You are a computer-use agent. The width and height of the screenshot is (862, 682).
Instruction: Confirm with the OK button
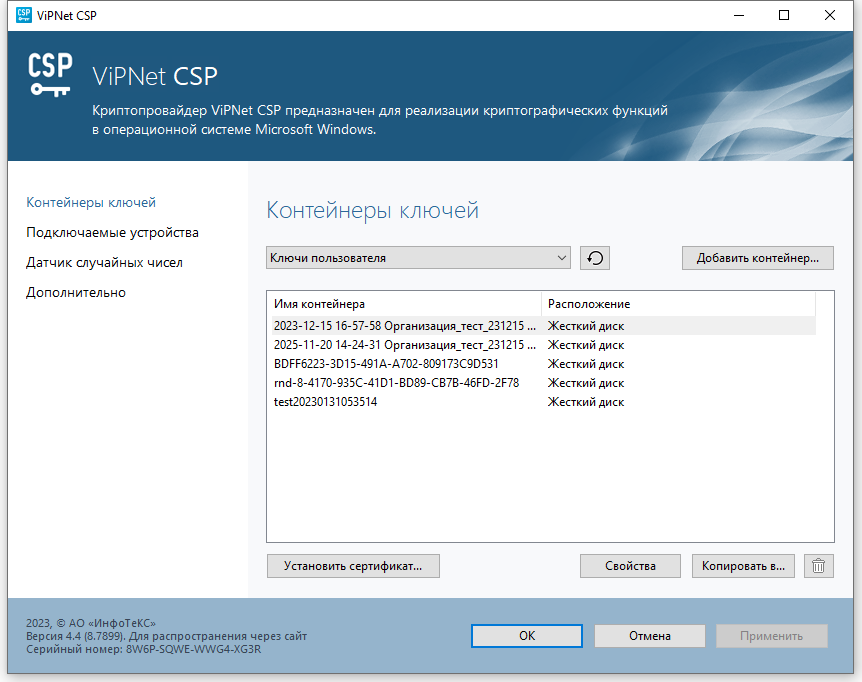click(x=527, y=636)
